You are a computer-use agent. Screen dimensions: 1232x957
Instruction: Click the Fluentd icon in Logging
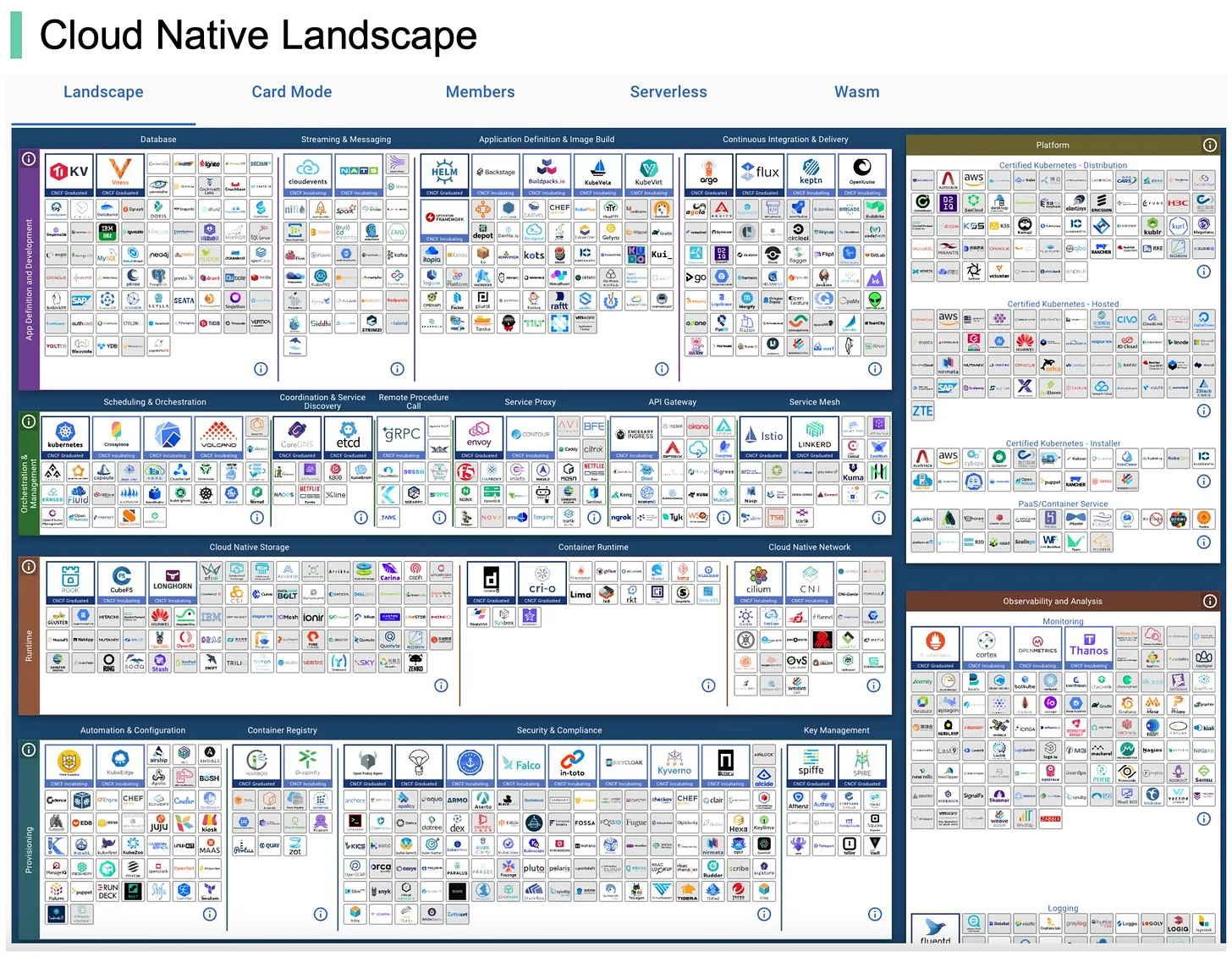pyautogui.click(x=934, y=928)
